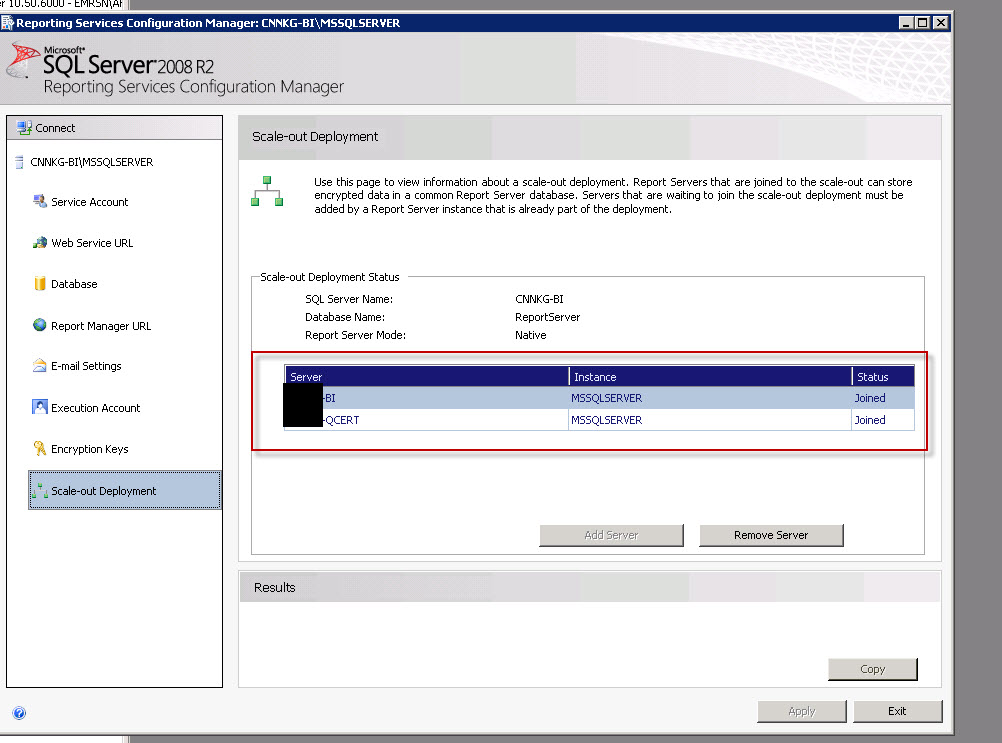1002x743 pixels.
Task: Minimize the Reporting Services Configuration Manager window
Action: coord(906,23)
